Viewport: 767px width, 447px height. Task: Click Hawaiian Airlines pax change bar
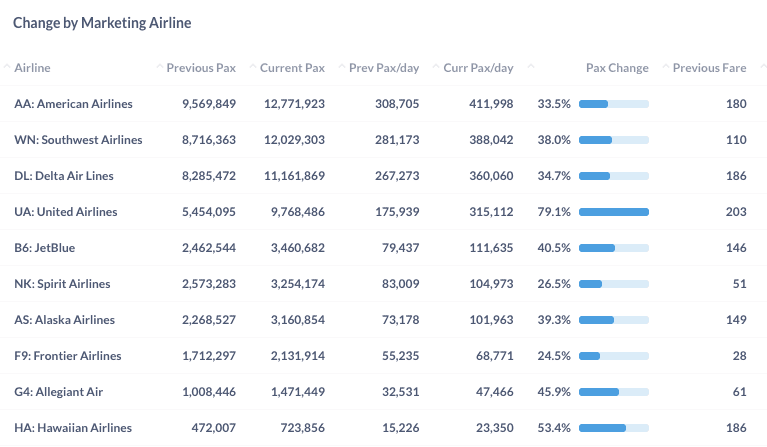(614, 428)
